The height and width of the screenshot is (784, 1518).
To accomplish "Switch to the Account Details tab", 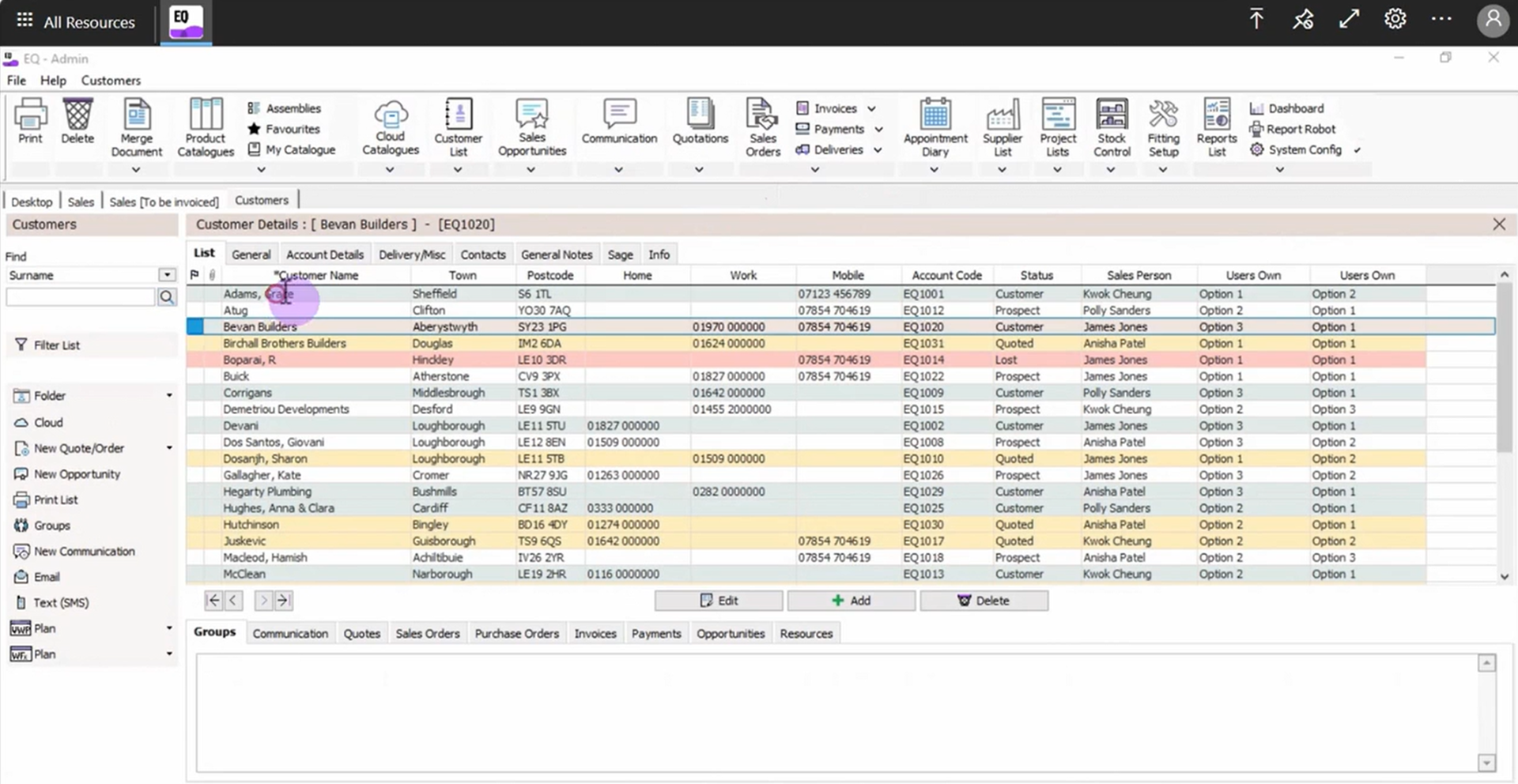I will [x=325, y=254].
